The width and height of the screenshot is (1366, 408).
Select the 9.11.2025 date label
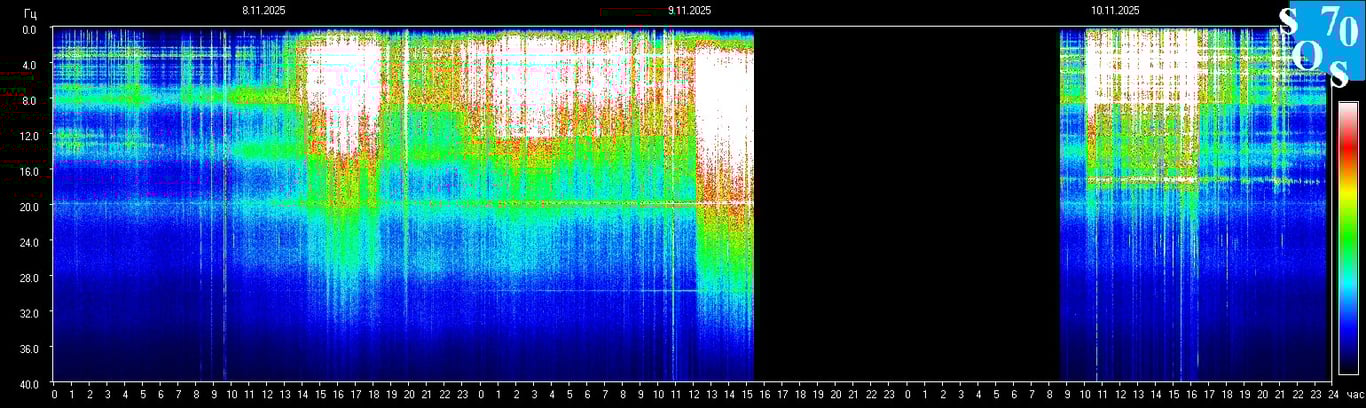[x=689, y=11]
